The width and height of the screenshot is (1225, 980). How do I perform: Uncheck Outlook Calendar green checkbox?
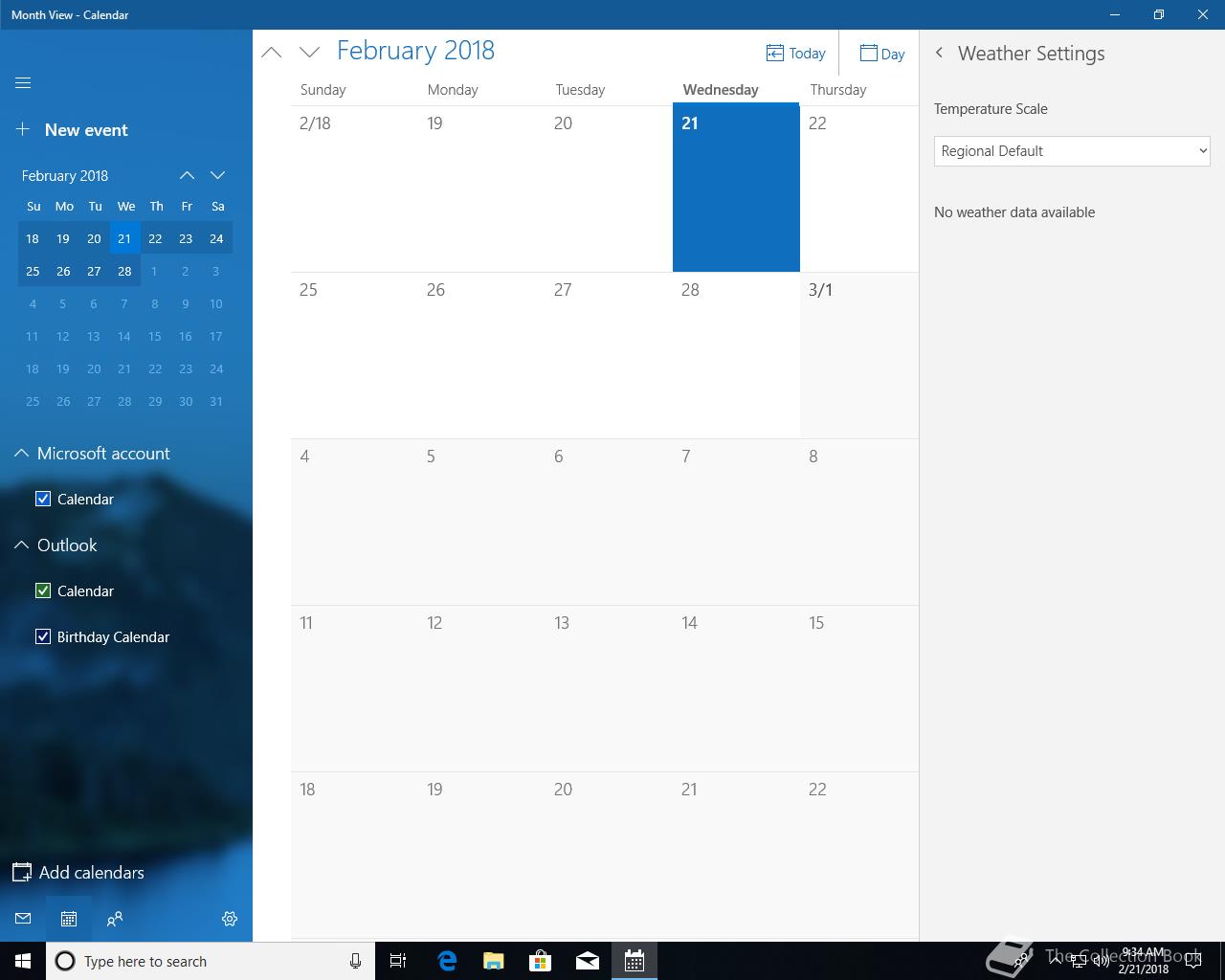(x=43, y=590)
